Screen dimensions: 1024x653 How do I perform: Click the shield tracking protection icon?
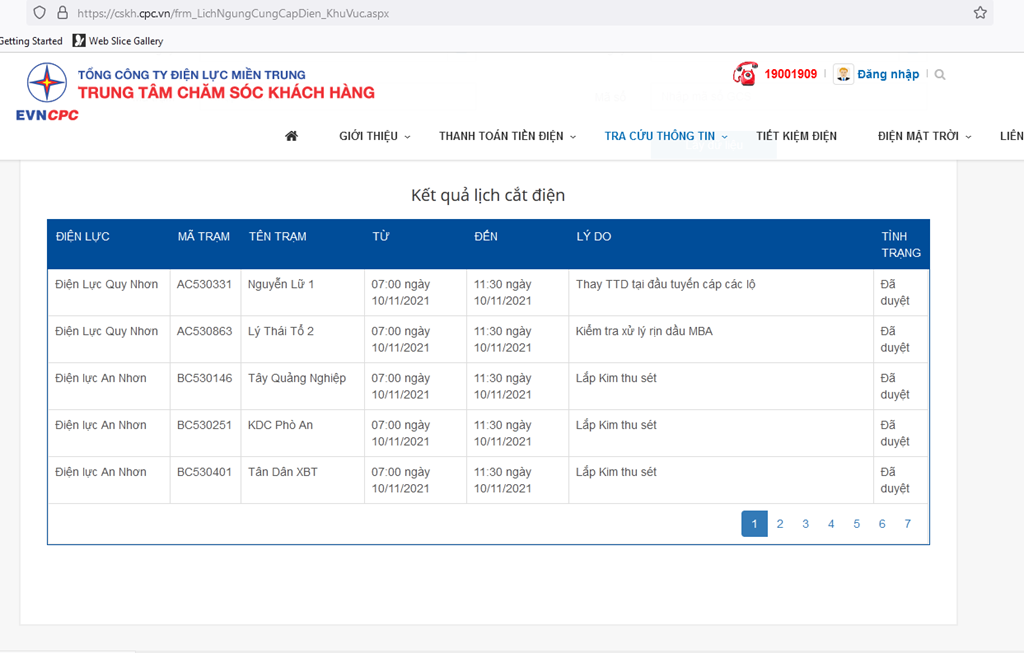coord(40,12)
